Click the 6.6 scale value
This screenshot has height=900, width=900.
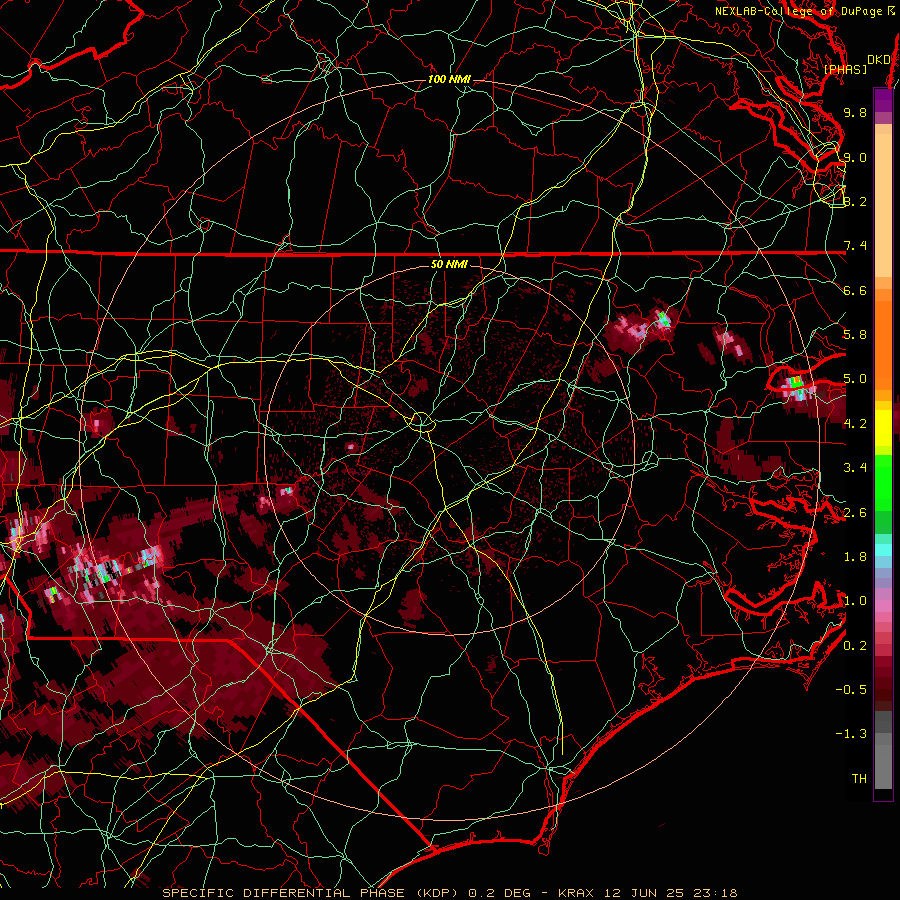[x=855, y=290]
